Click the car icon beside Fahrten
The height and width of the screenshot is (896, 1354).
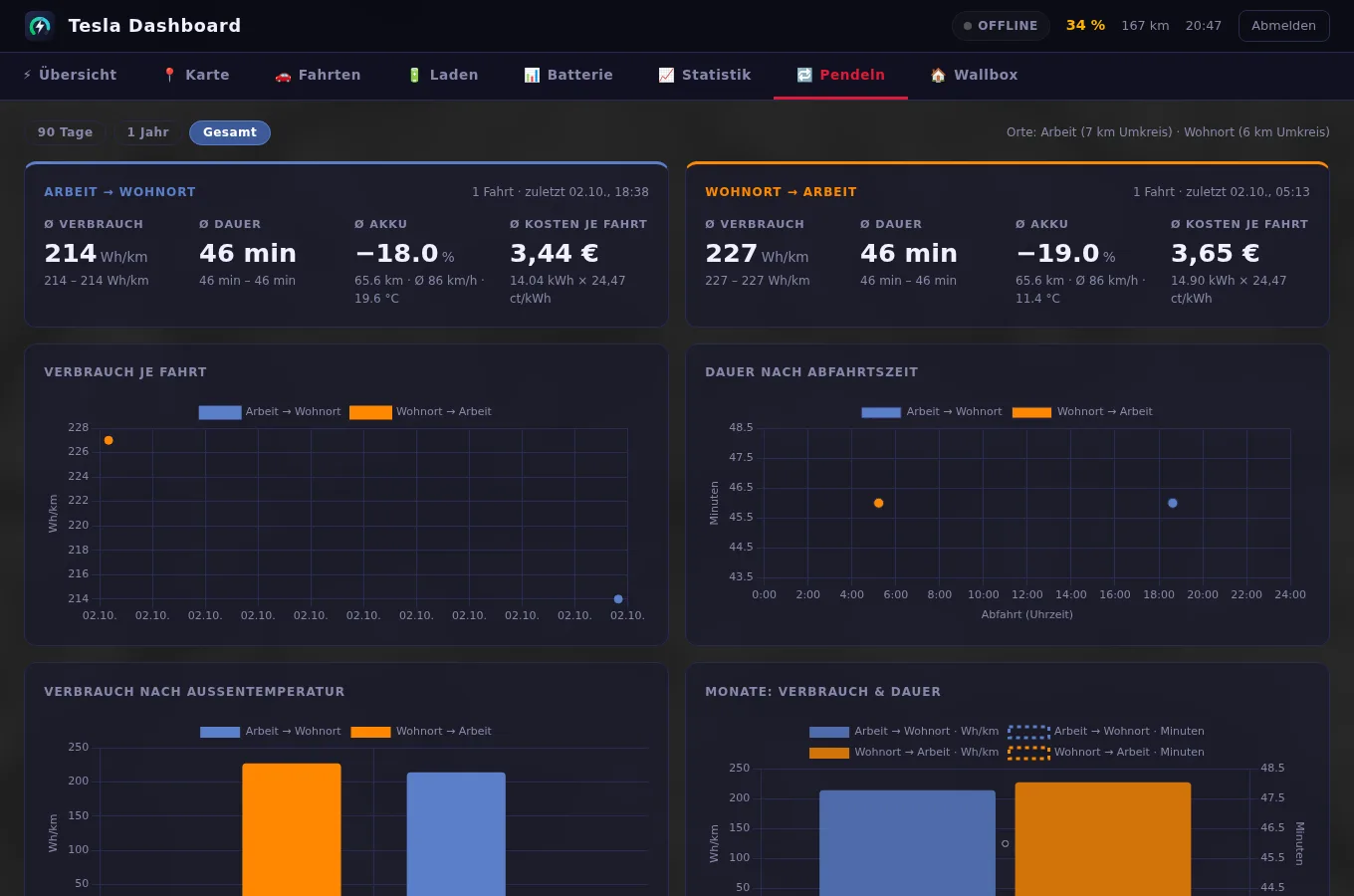[283, 75]
